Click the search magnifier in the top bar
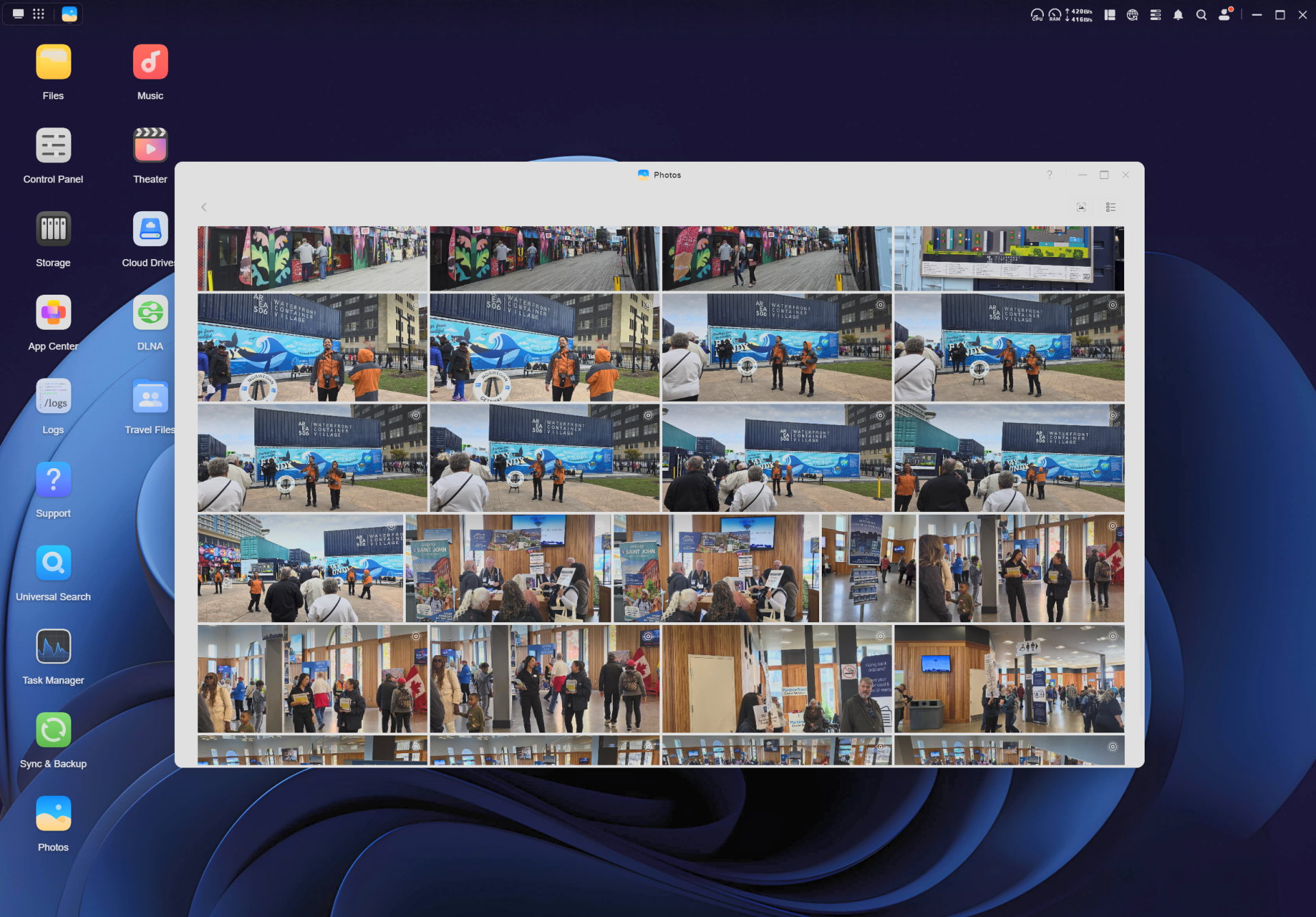Image resolution: width=1316 pixels, height=917 pixels. click(1201, 14)
